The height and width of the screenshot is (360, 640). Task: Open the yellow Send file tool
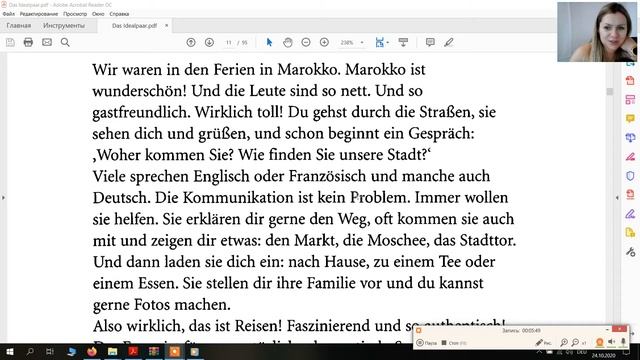coord(630,233)
